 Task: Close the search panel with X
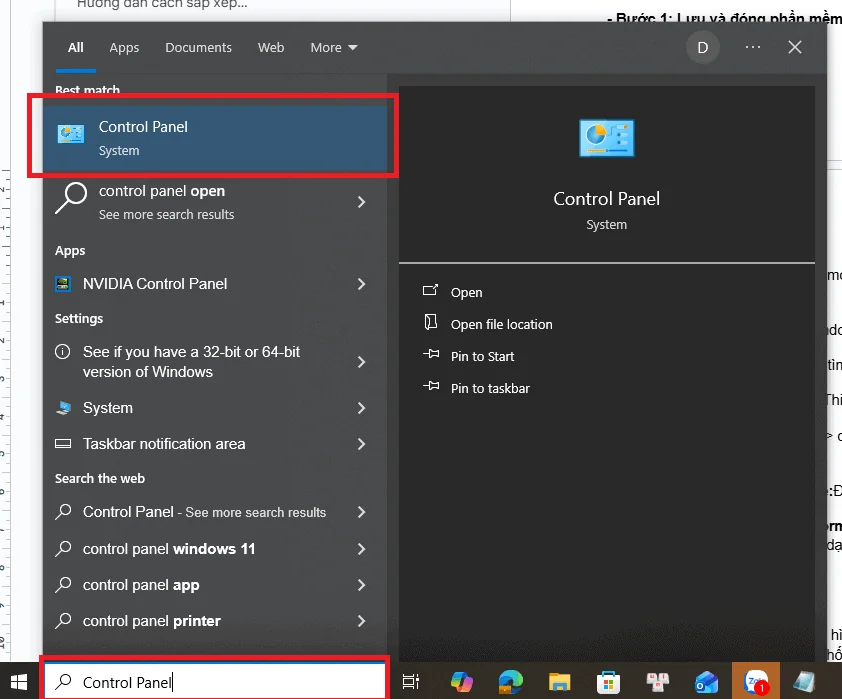(x=795, y=47)
